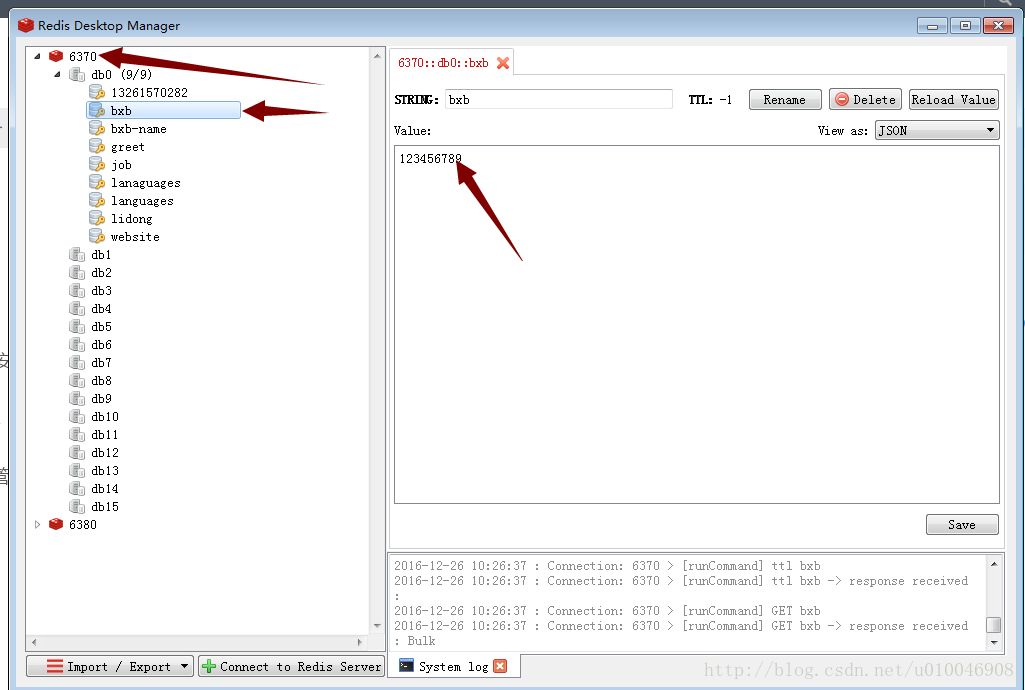Select the db15 database label

(x=105, y=506)
